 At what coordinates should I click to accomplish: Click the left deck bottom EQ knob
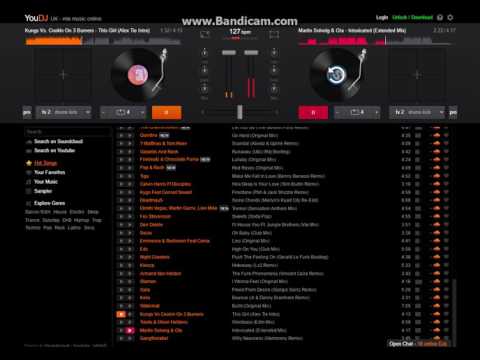pyautogui.click(x=204, y=89)
